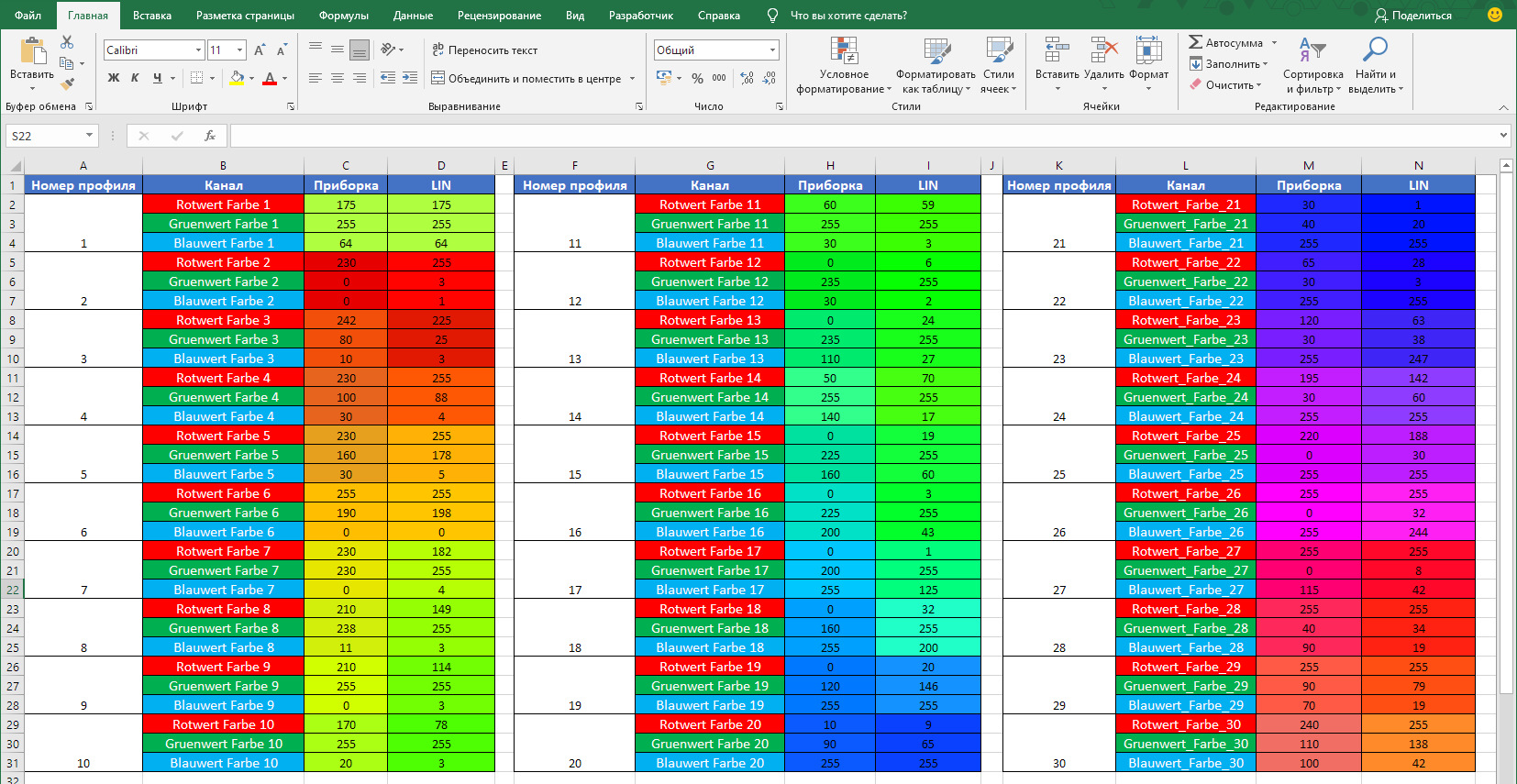The height and width of the screenshot is (784, 1517).
Task: Open Форматировать как таблицу gallery
Action: (x=936, y=65)
